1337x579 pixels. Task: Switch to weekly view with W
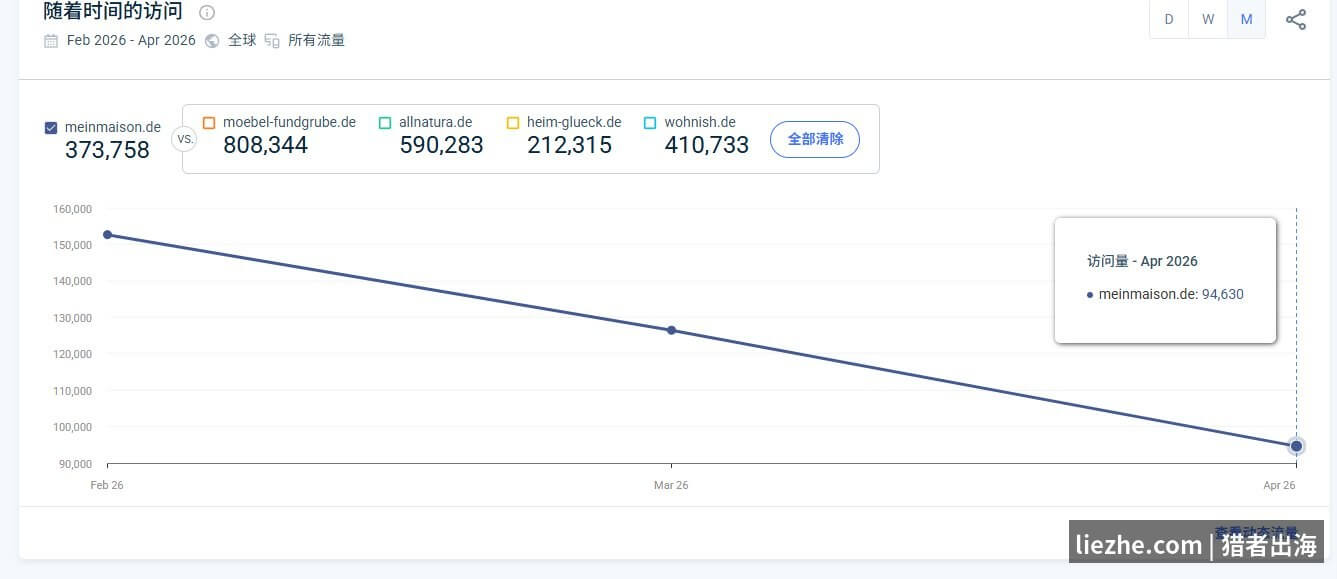[x=1208, y=19]
